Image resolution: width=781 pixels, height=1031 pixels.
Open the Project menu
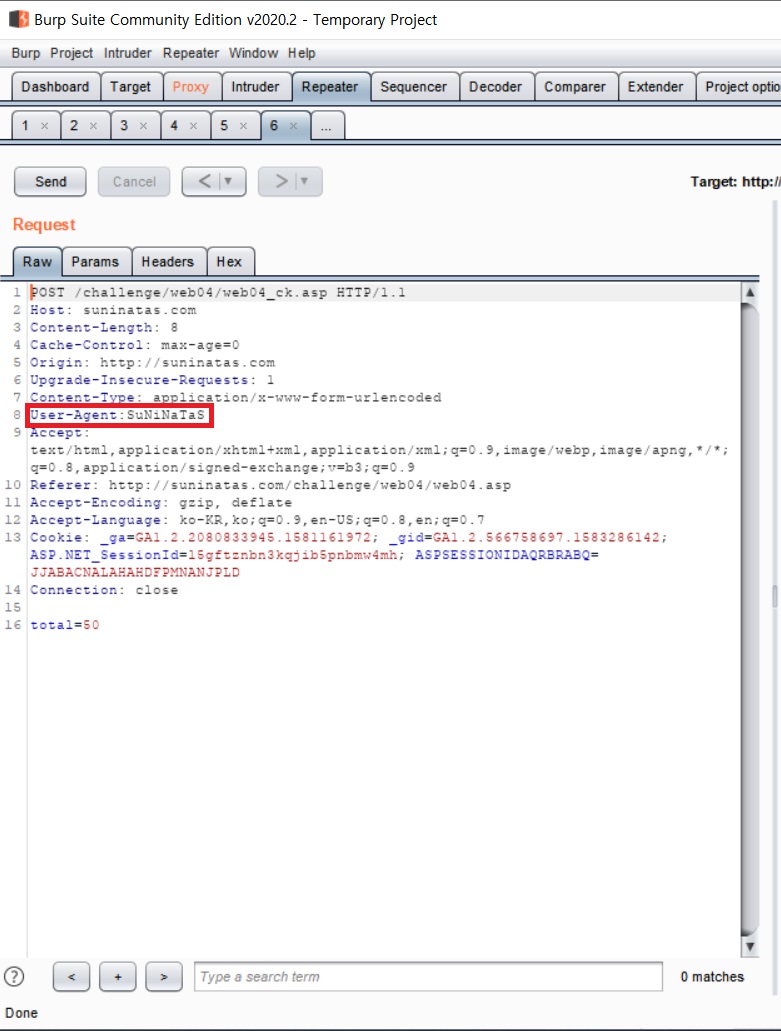tap(72, 53)
